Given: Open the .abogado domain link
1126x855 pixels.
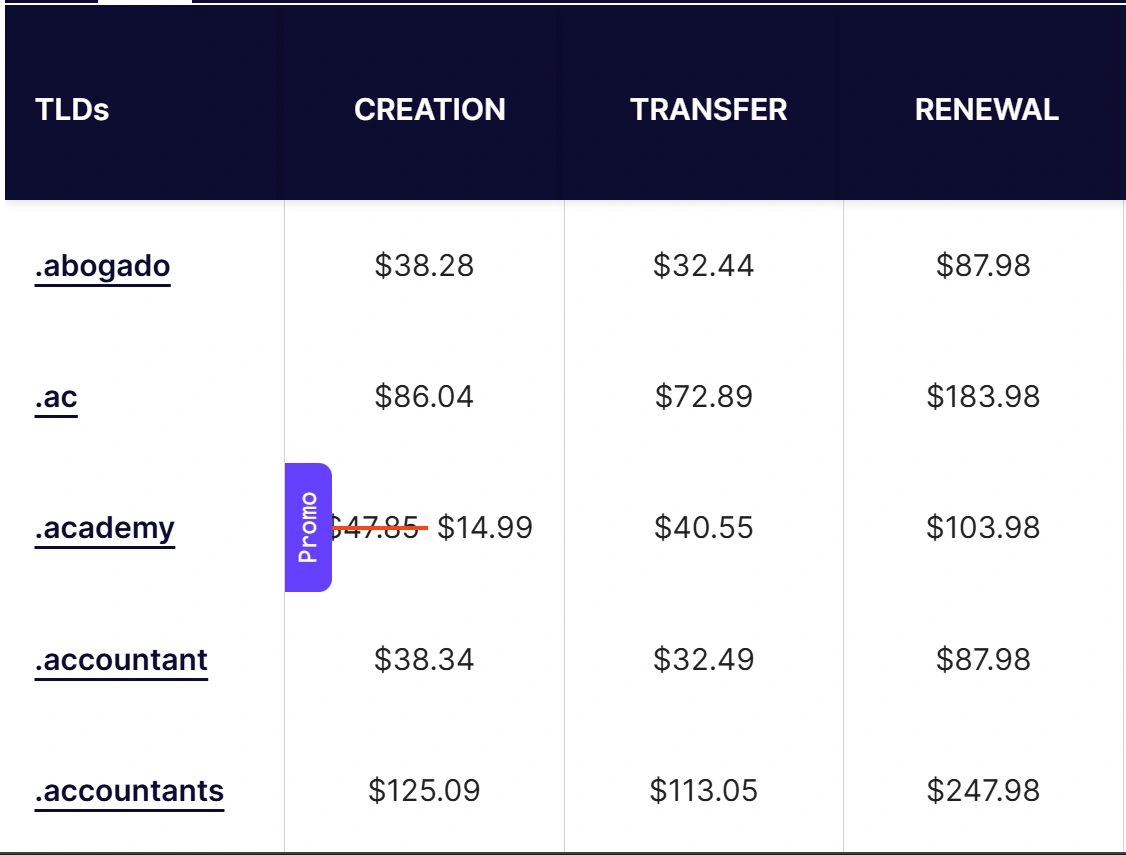Looking at the screenshot, I should [x=102, y=267].
